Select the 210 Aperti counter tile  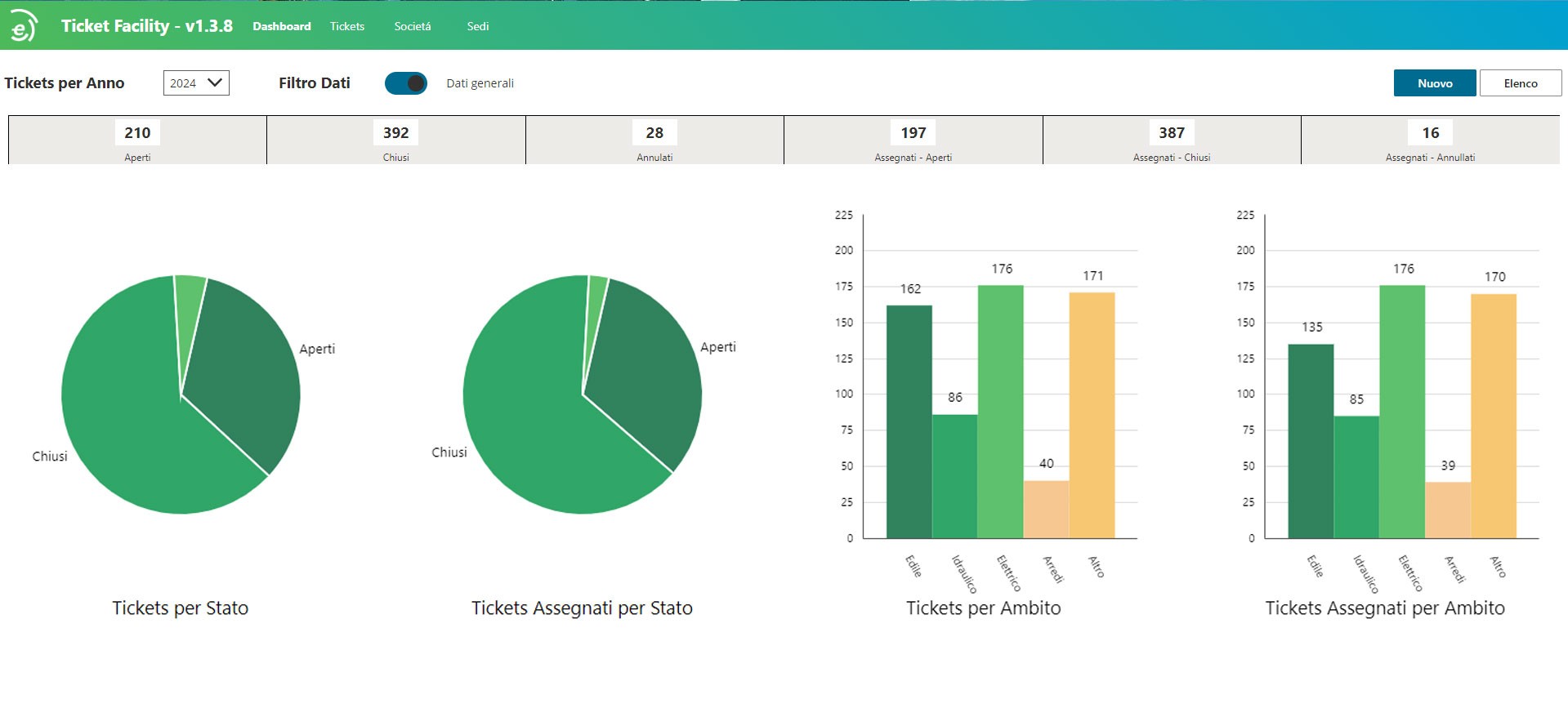137,140
